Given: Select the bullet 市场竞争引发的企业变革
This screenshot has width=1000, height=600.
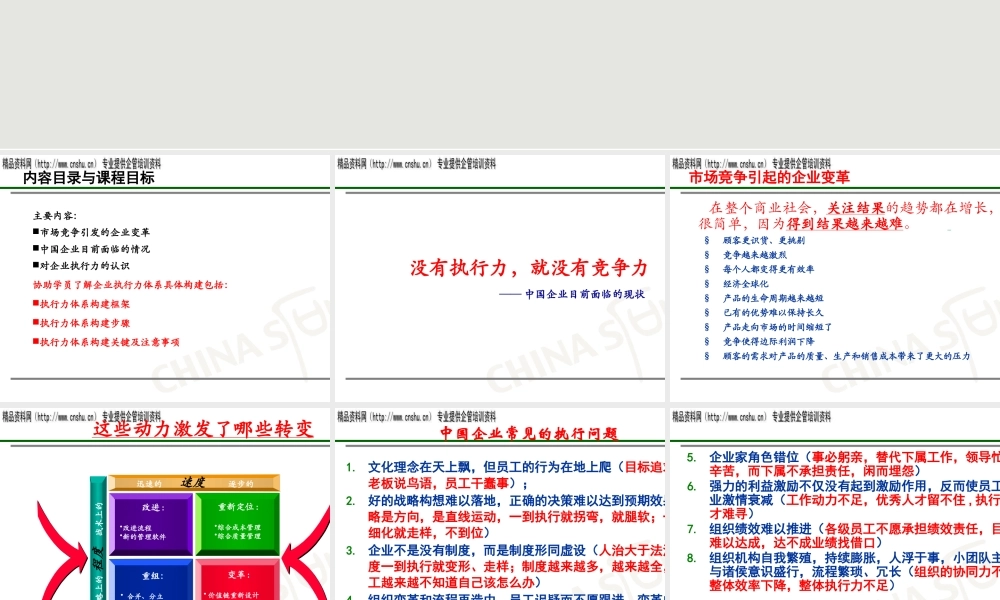Looking at the screenshot, I should [91, 232].
